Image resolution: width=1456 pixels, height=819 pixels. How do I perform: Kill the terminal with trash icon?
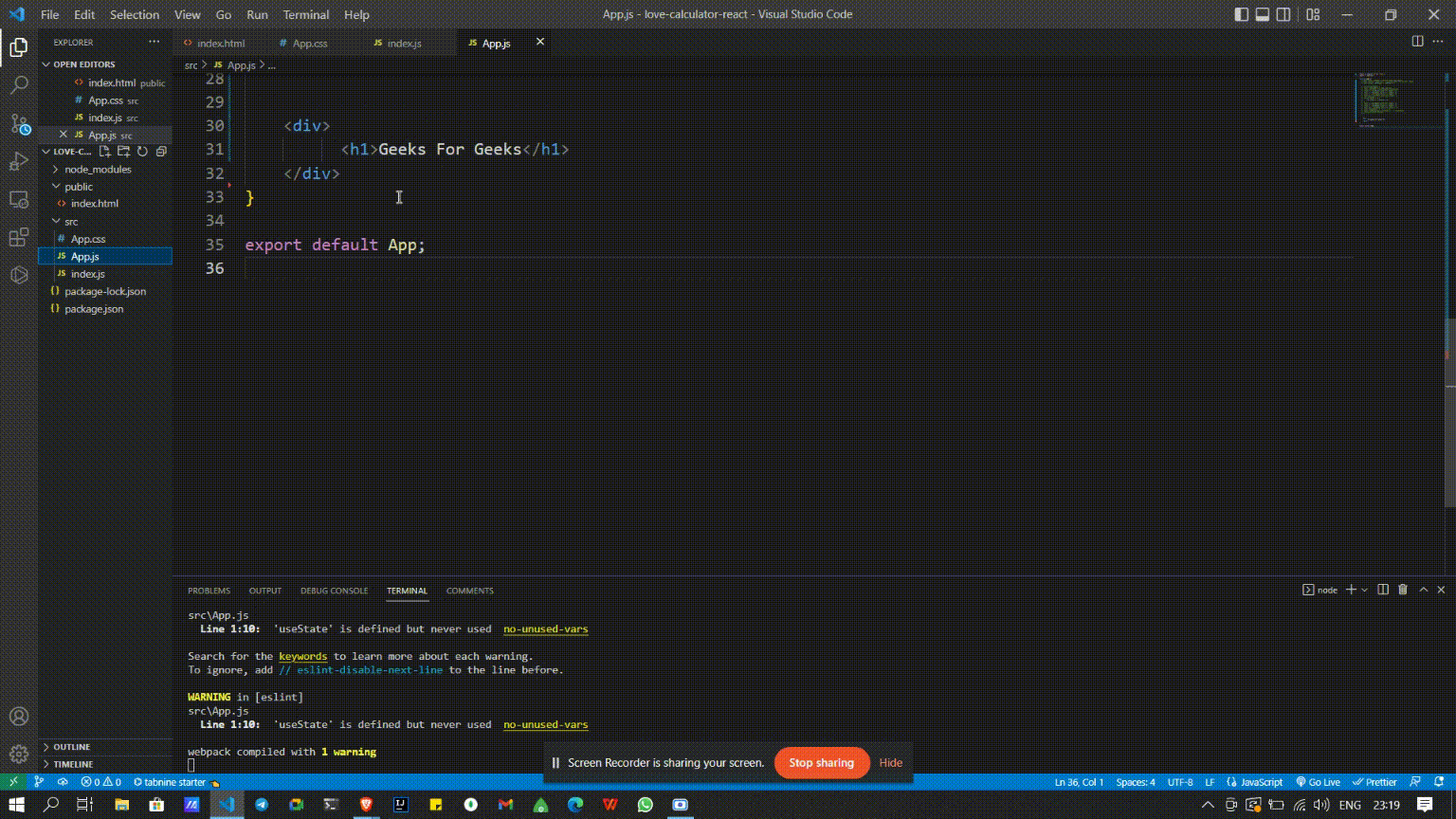coord(1403,590)
